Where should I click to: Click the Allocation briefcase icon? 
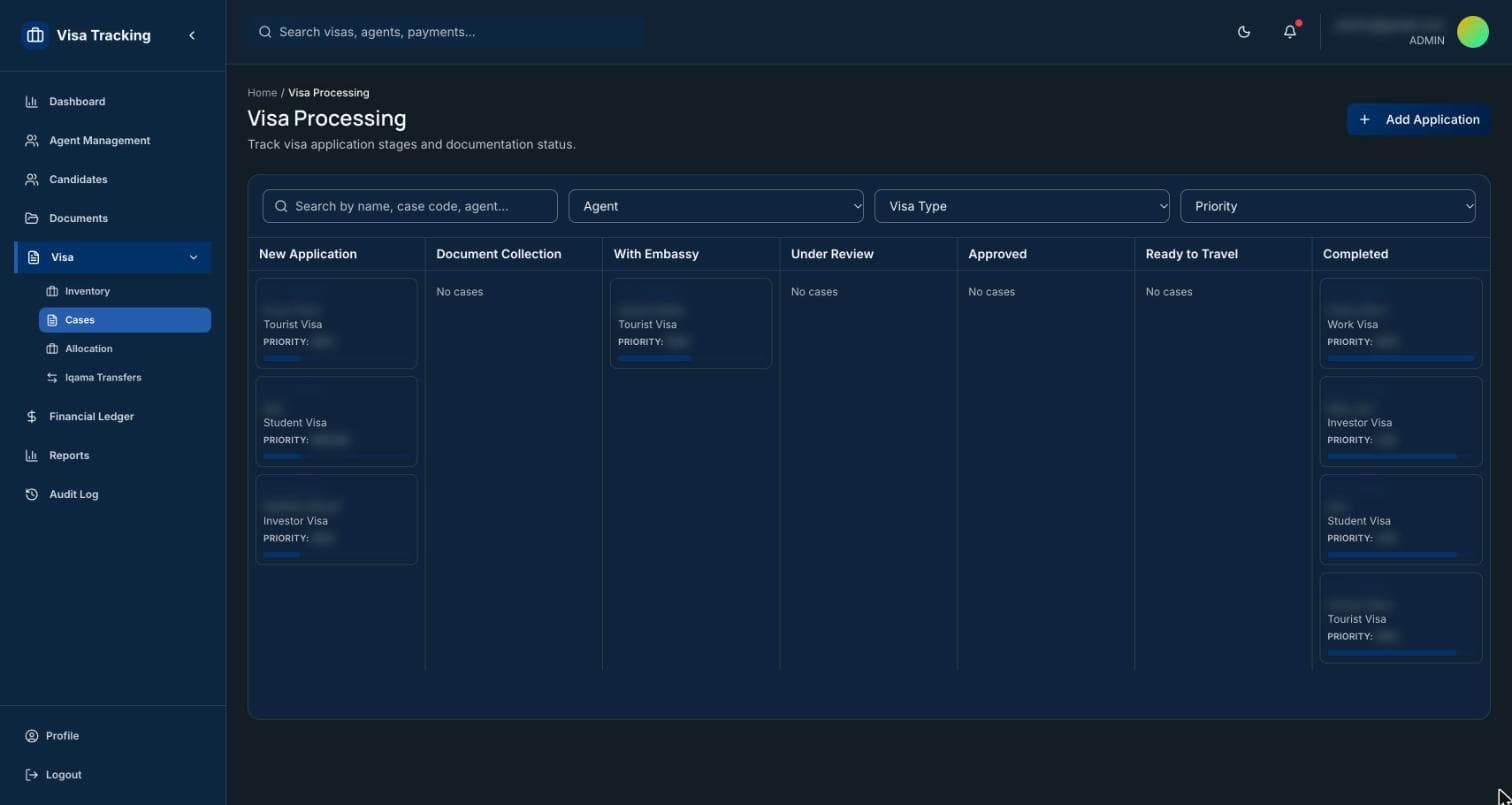[x=52, y=349]
